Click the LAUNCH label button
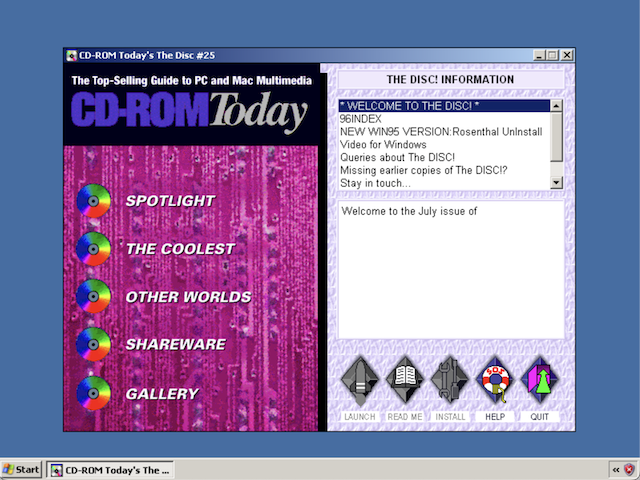 point(360,417)
